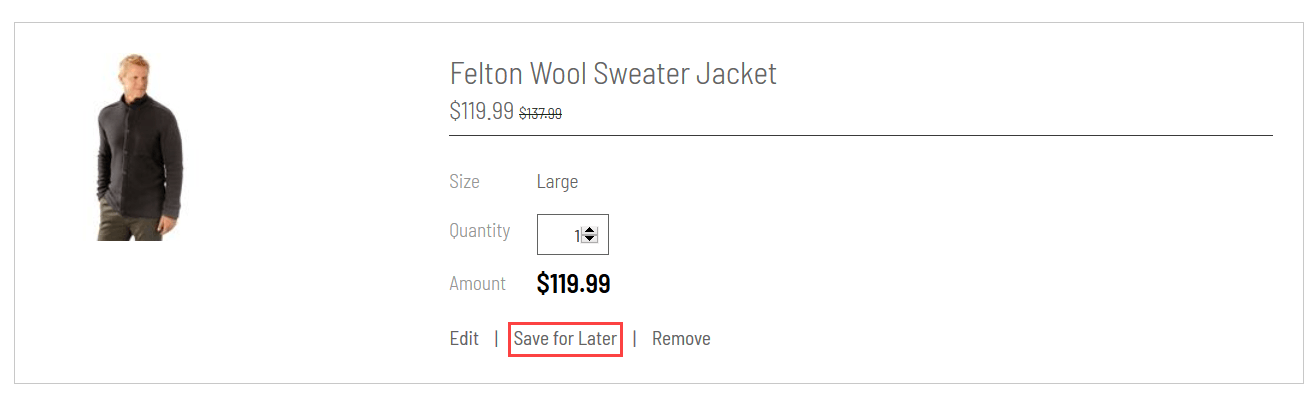Open the Felton Wool Sweater Jacket title

coord(613,73)
